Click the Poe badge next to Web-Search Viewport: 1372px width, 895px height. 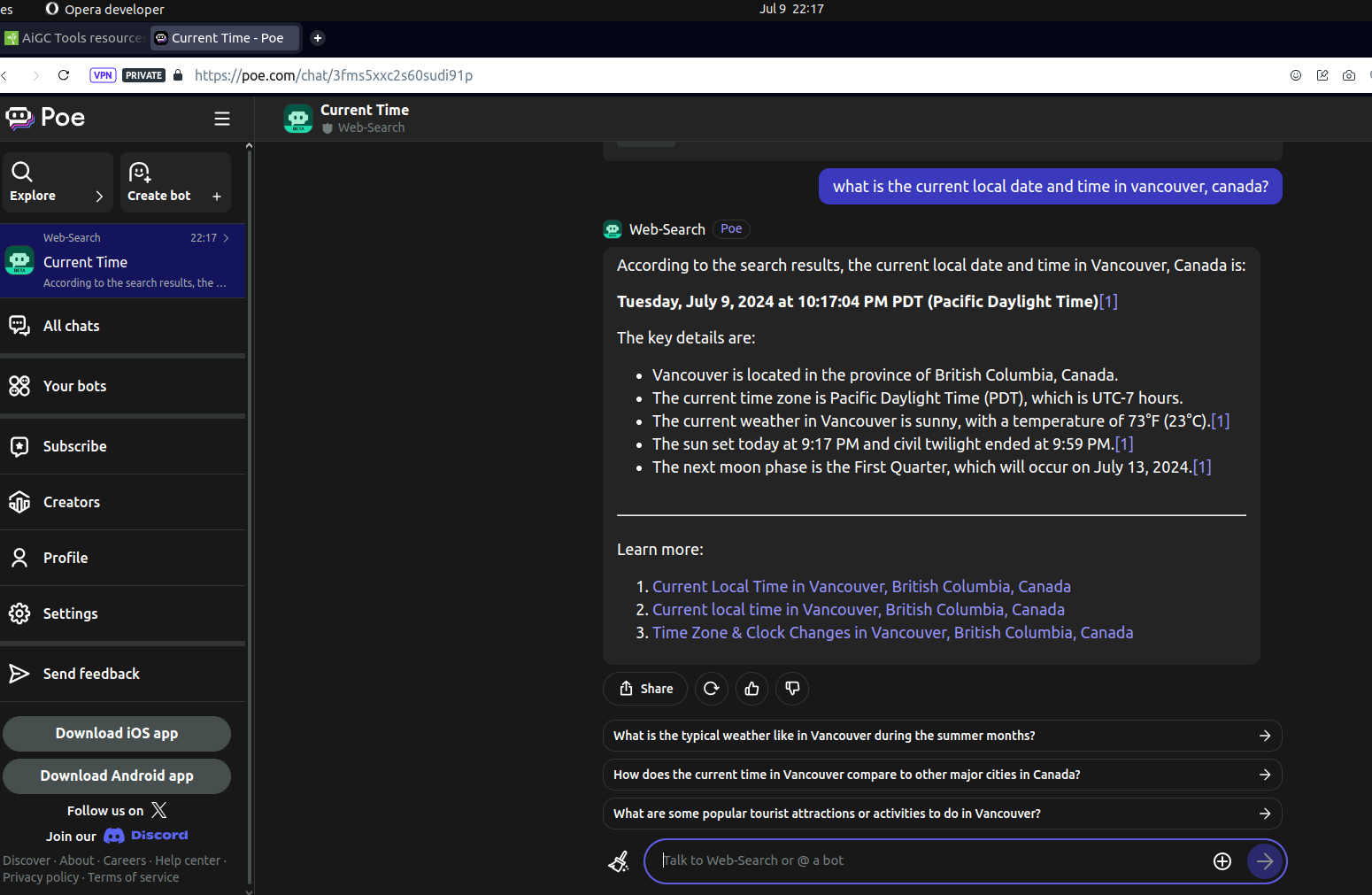731,229
